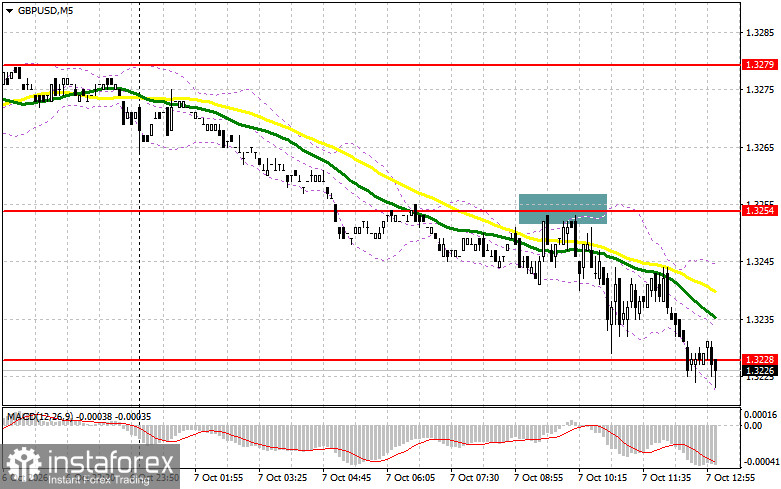
Task: Click the MACD 0.00016 scale value
Action: (760, 414)
